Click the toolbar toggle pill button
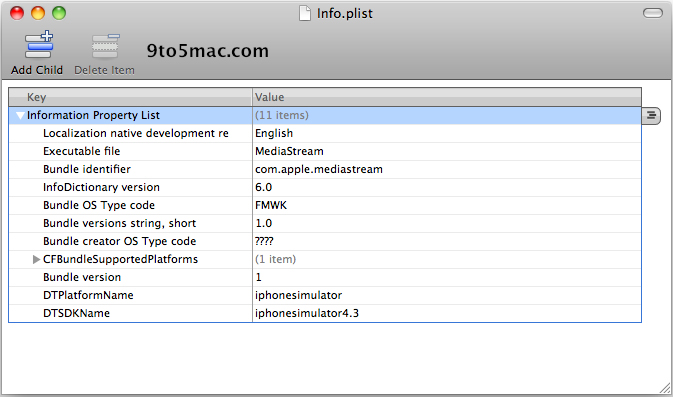 point(653,13)
